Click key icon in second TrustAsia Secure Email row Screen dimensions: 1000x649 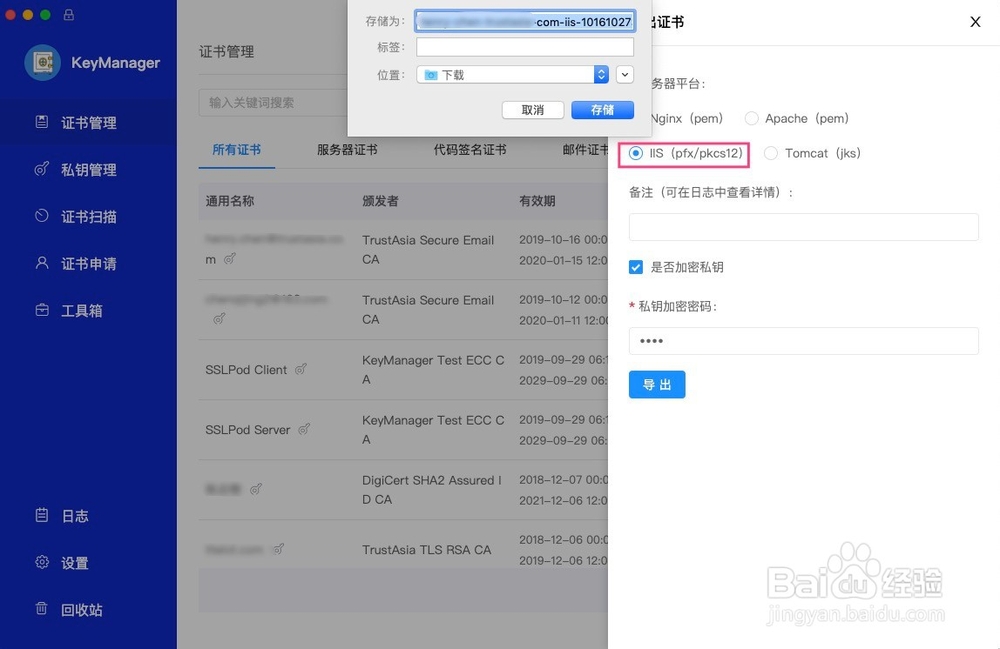(219, 318)
